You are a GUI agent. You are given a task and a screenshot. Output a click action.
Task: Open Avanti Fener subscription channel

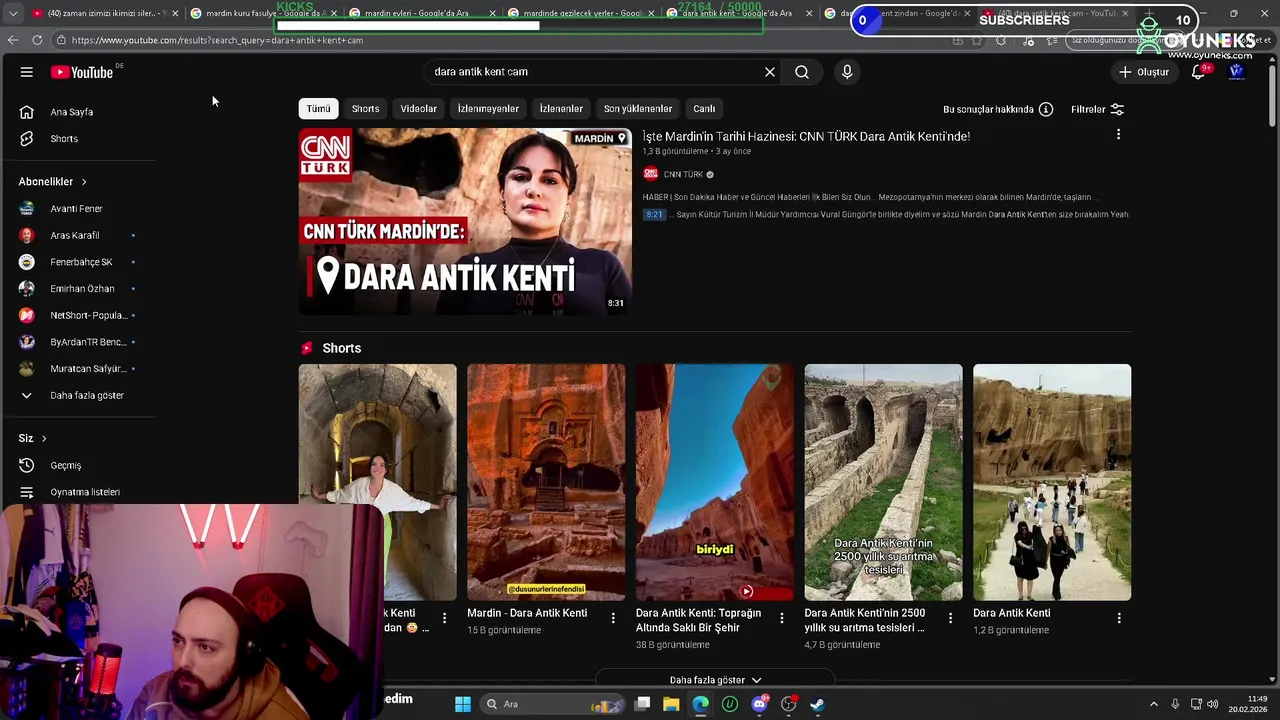(x=76, y=209)
